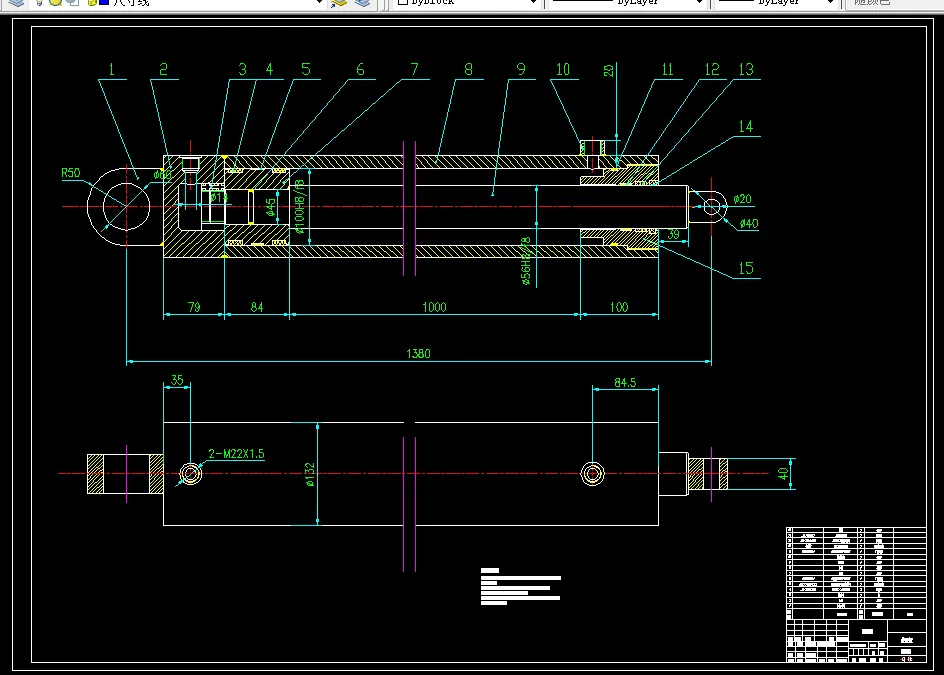The height and width of the screenshot is (675, 944).
Task: Click the Layer Previous icon
Action: tap(362, 2)
